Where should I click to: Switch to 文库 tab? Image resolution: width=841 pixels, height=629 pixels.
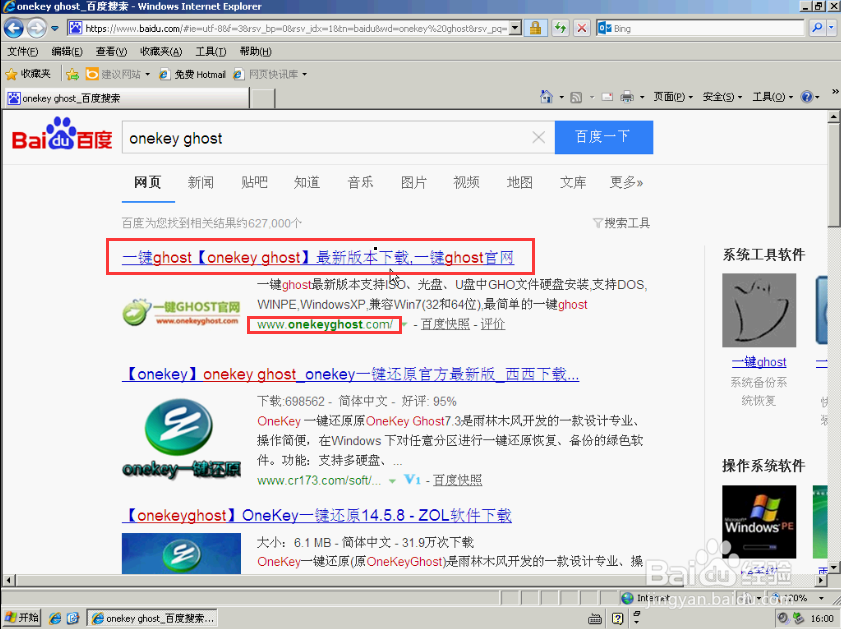573,182
